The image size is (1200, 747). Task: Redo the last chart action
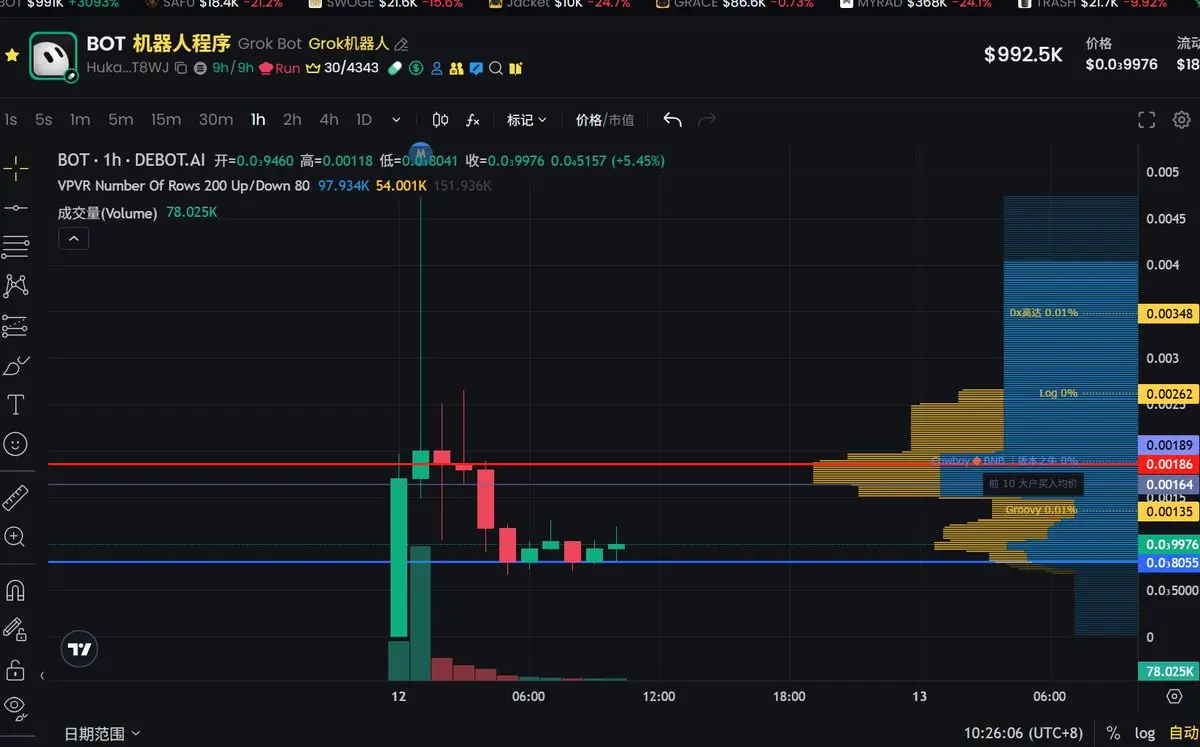coord(707,120)
